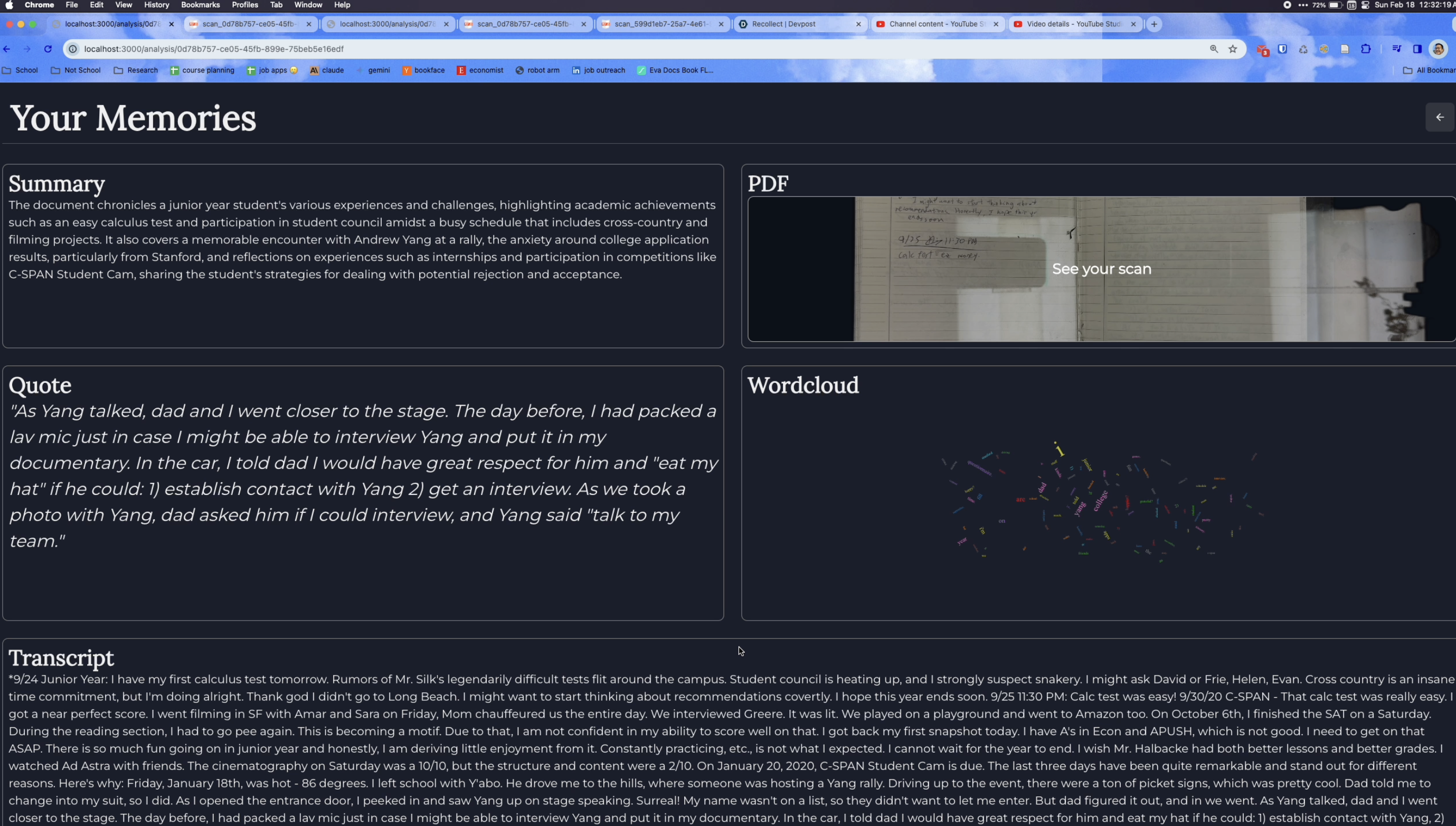
Task: Open a new tab with plus button
Action: point(1154,24)
